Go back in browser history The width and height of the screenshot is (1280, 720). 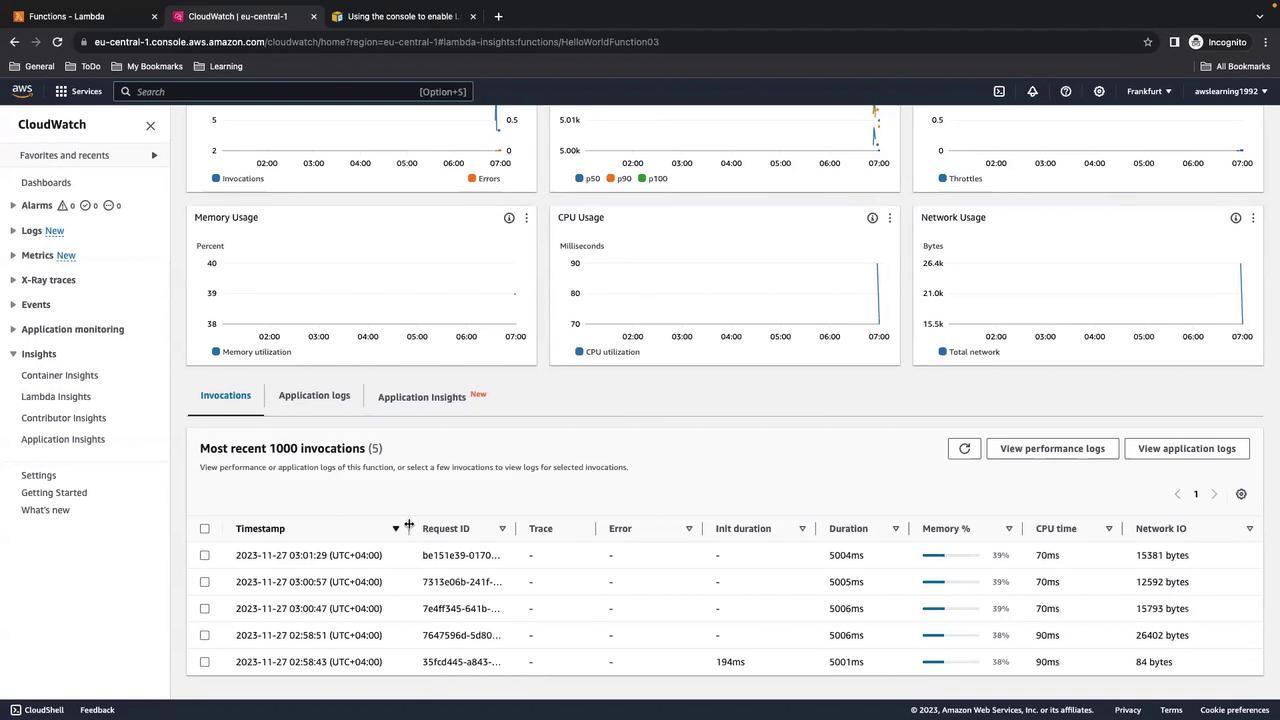coord(14,42)
